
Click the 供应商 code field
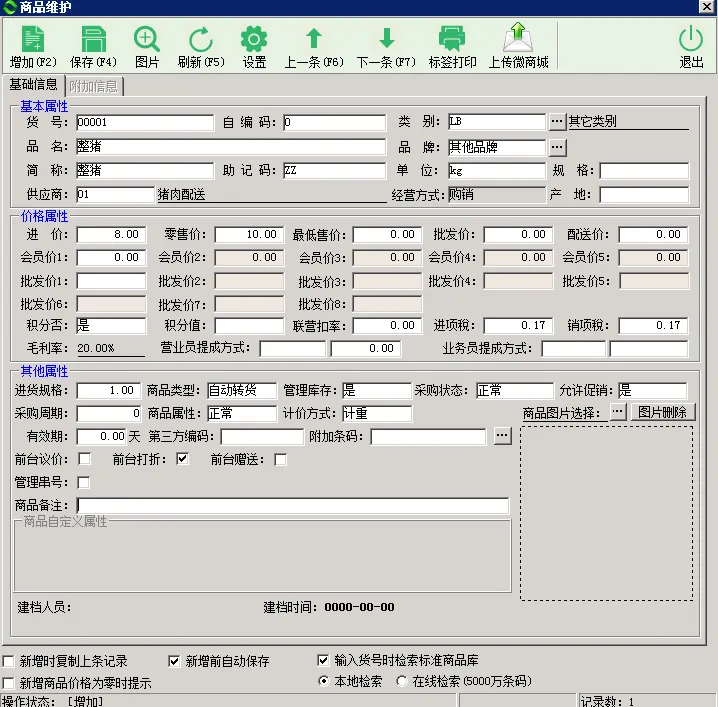pyautogui.click(x=115, y=194)
